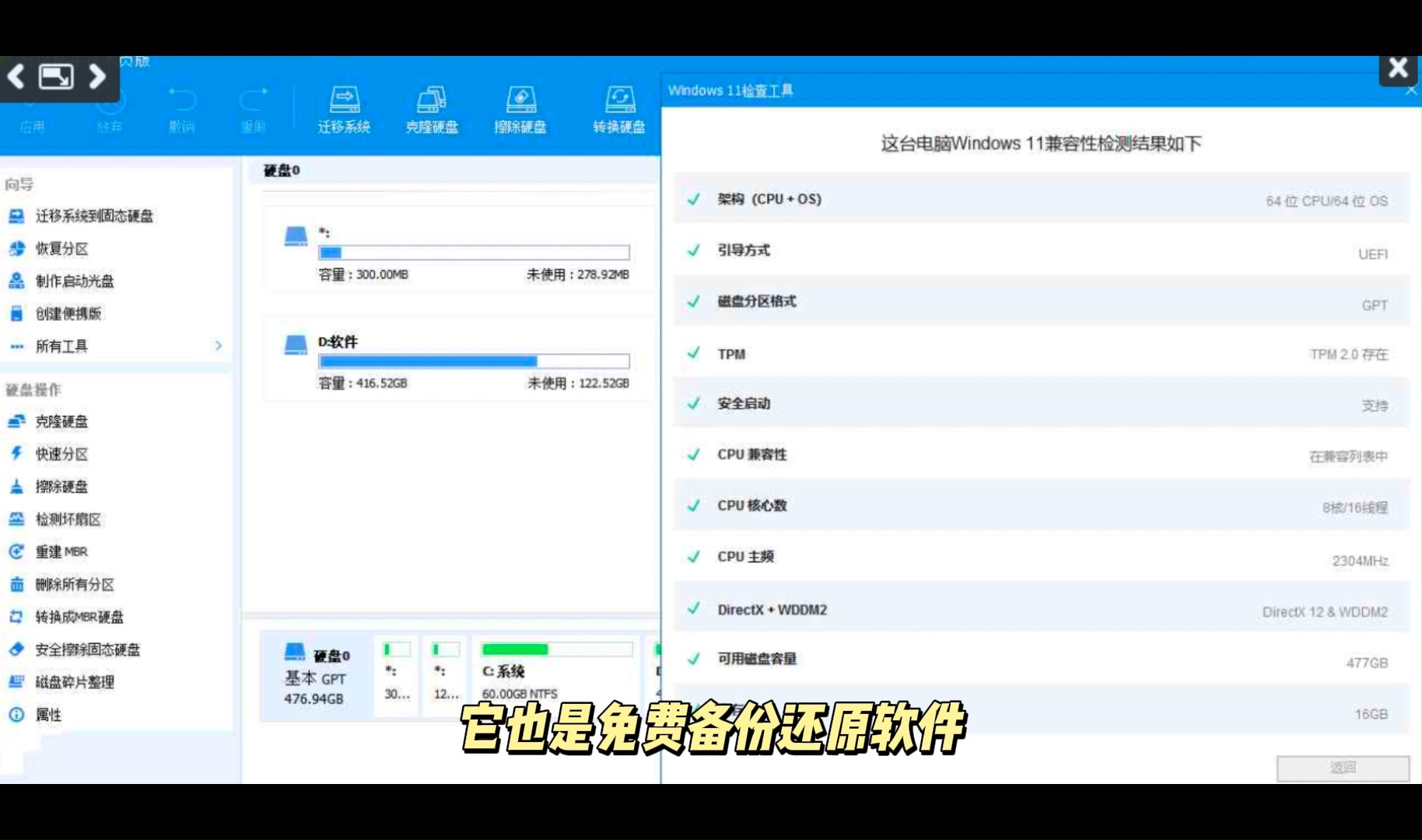Click 安全启动 result row
1422x840 pixels.
1042,404
